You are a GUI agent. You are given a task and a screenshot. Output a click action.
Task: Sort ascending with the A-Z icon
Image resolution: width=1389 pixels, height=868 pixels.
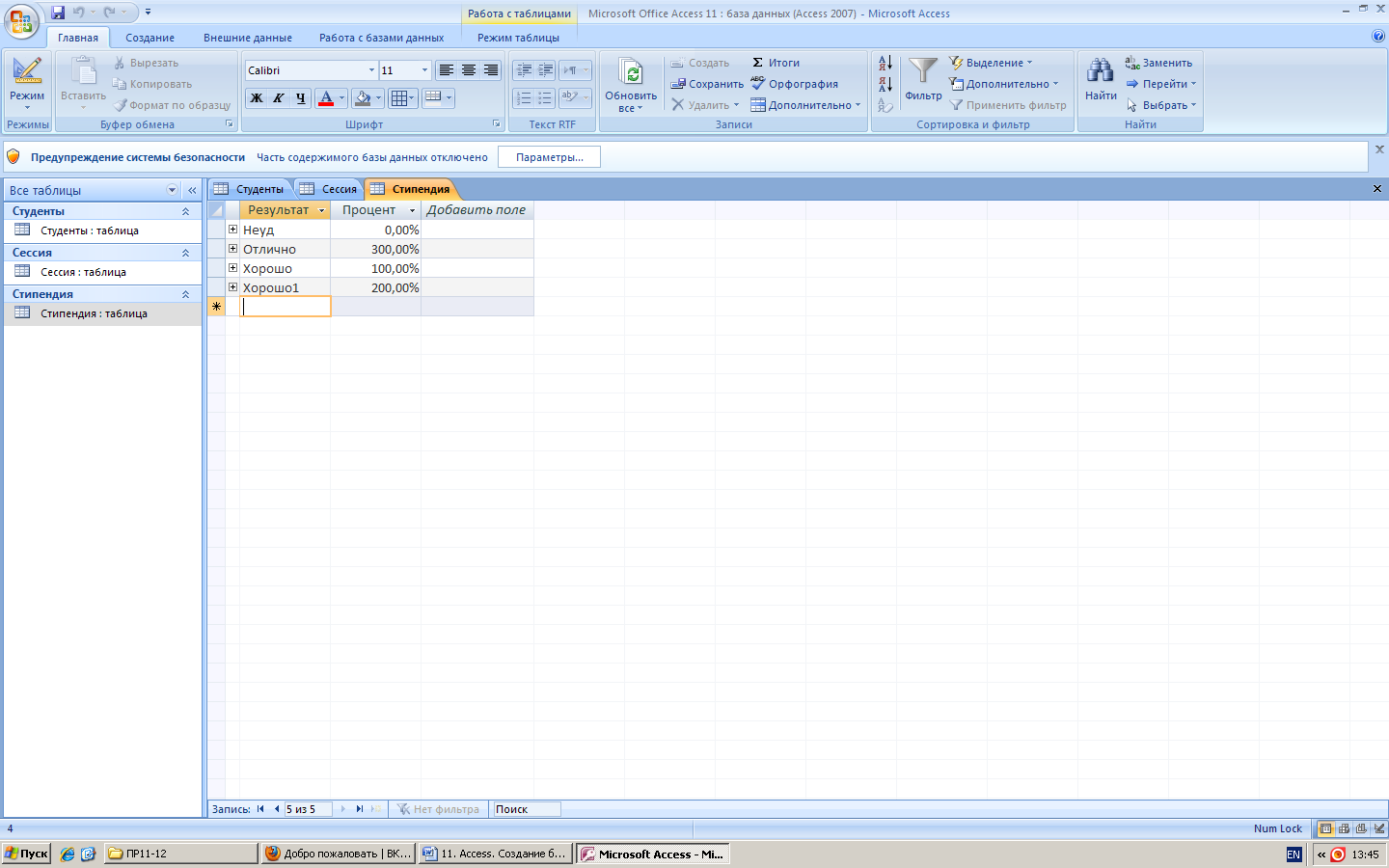tap(885, 63)
